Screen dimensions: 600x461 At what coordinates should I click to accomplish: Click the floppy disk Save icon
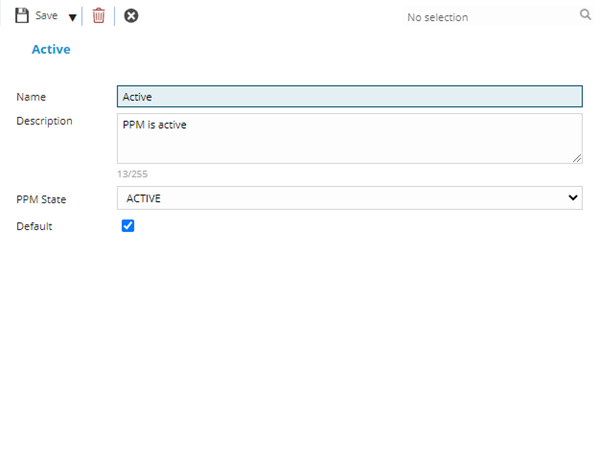click(21, 16)
